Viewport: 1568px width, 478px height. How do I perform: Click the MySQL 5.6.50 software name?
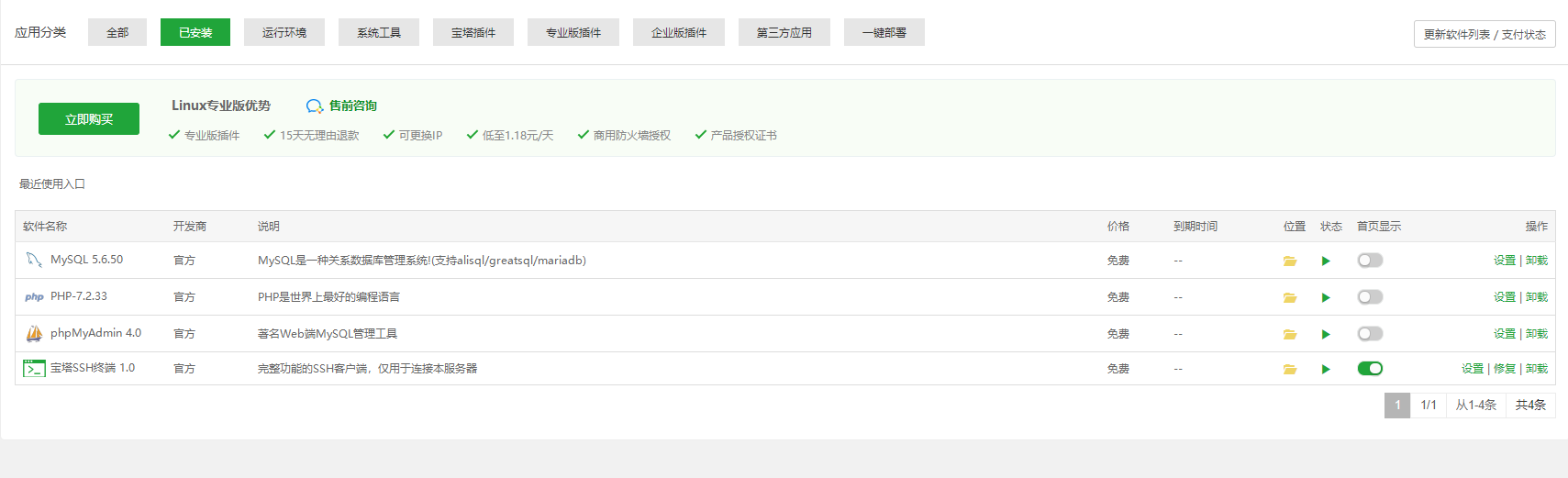tap(86, 260)
